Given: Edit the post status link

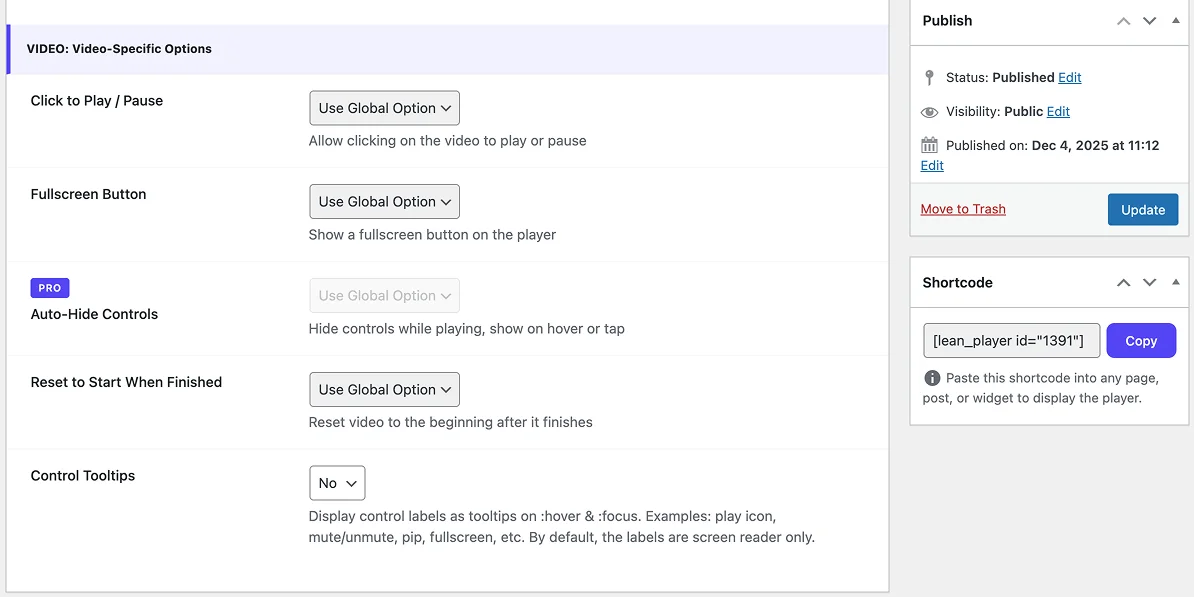Looking at the screenshot, I should point(1070,78).
